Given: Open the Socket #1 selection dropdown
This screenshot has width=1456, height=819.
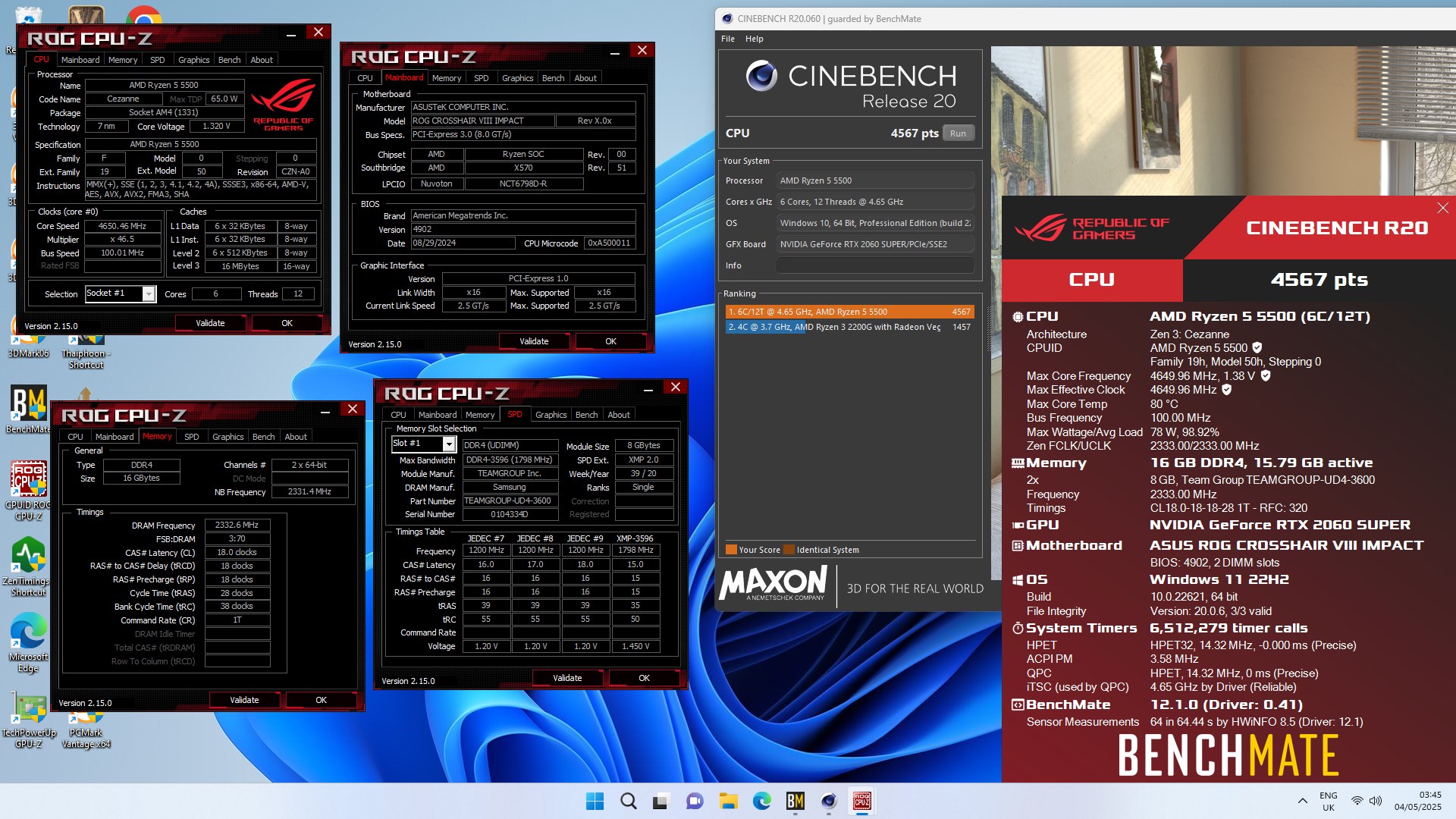Looking at the screenshot, I should coord(149,294).
